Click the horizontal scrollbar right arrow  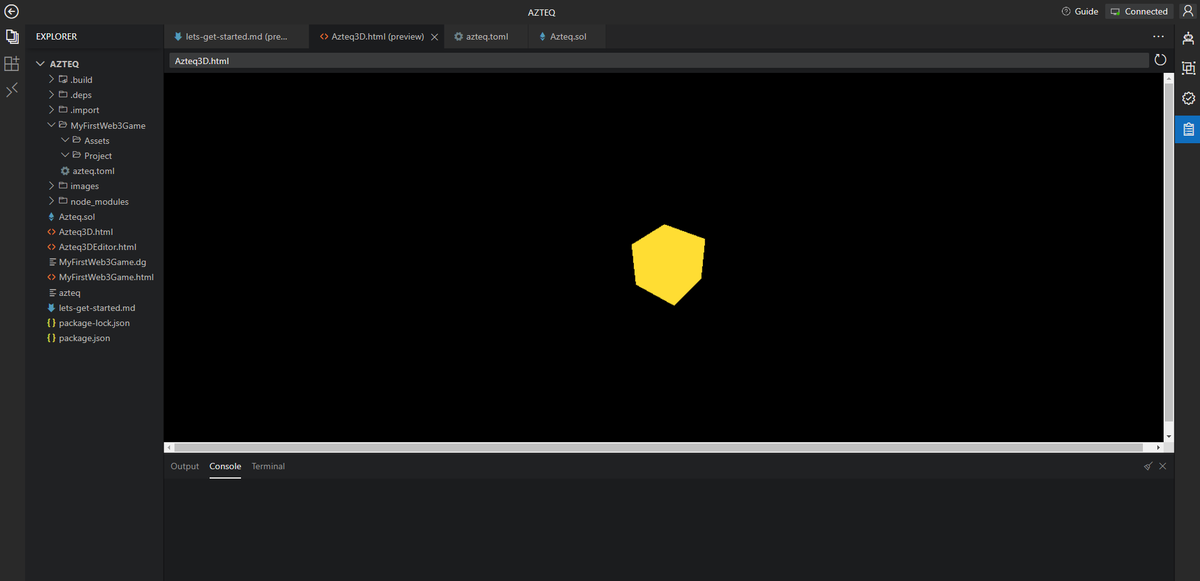[1159, 447]
